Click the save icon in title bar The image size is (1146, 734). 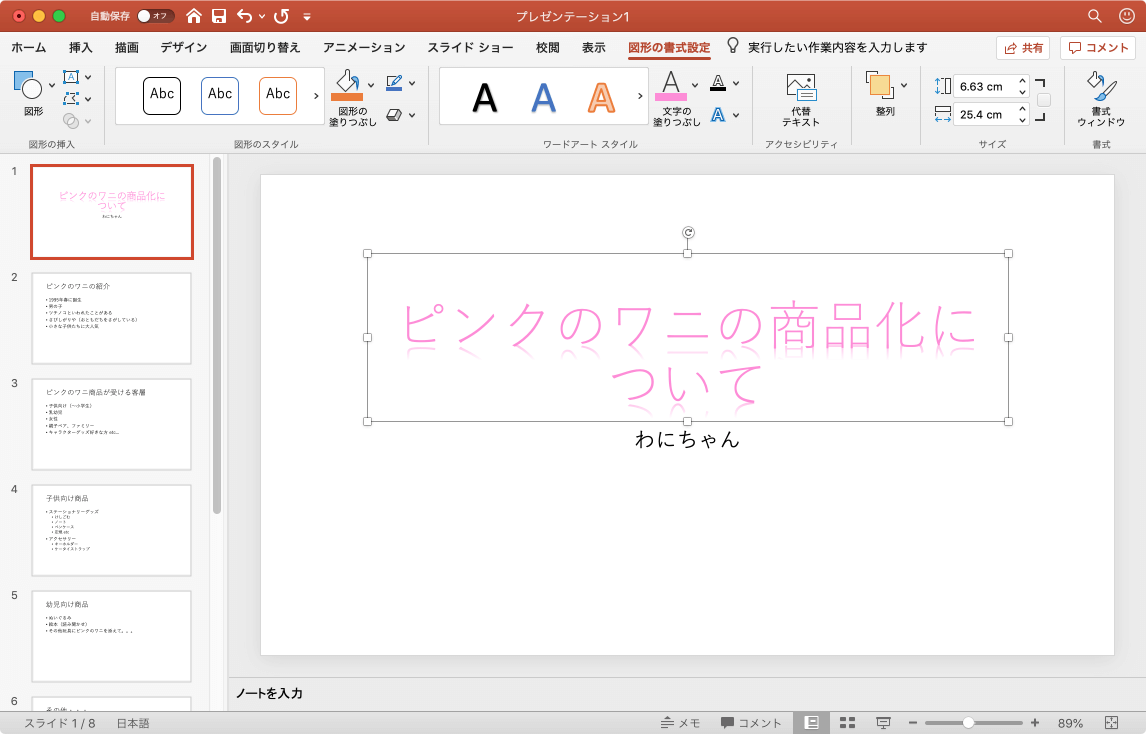[218, 16]
